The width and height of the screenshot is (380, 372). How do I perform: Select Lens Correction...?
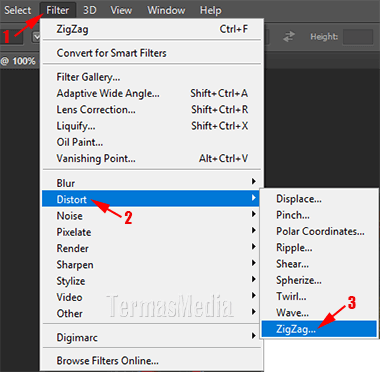point(152,110)
